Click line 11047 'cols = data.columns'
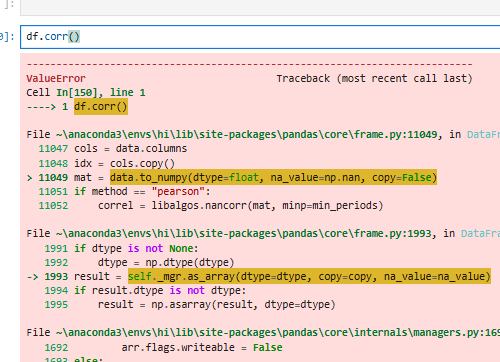 point(113,149)
